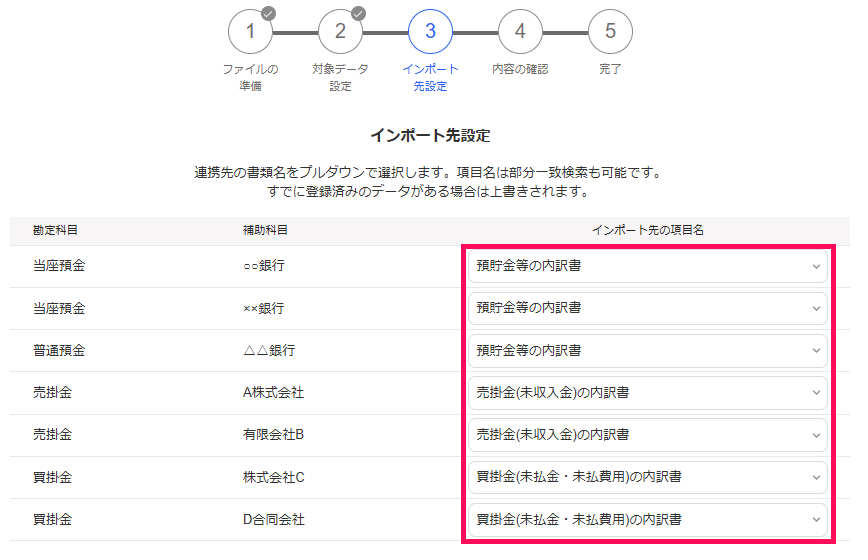868x560 pixels.
Task: Click the 完了 step label
Action: click(610, 69)
